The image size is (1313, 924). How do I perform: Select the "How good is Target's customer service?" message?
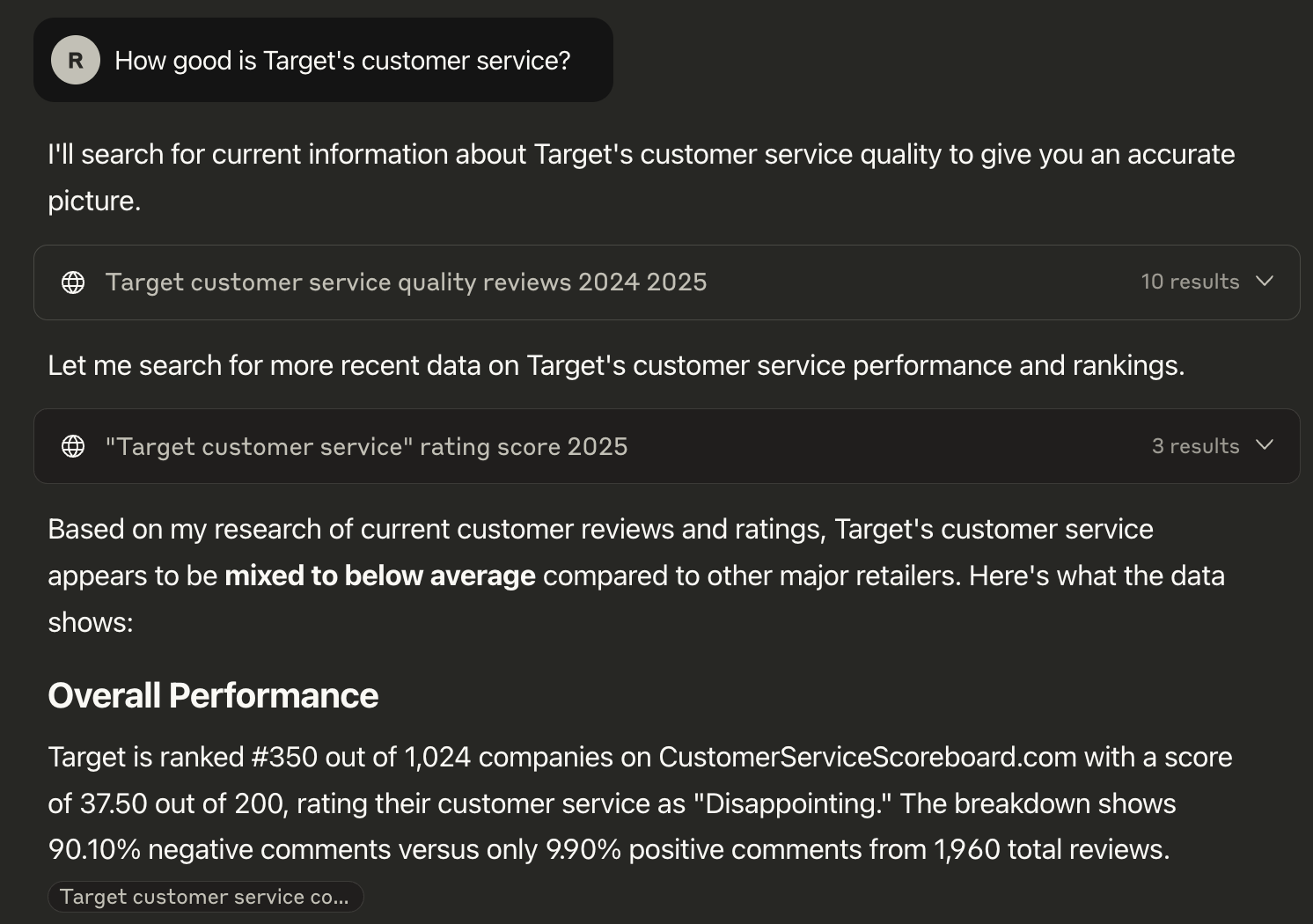tap(342, 61)
